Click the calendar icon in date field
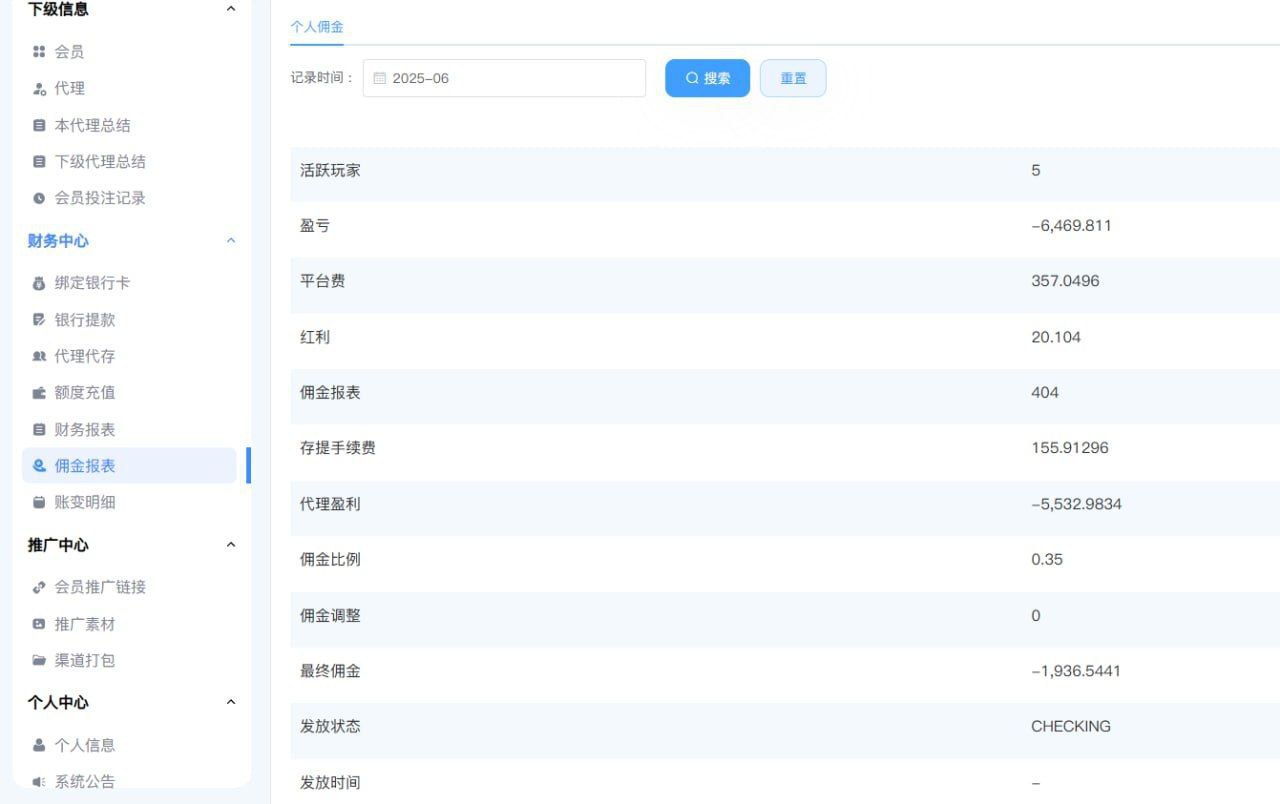 pos(380,78)
